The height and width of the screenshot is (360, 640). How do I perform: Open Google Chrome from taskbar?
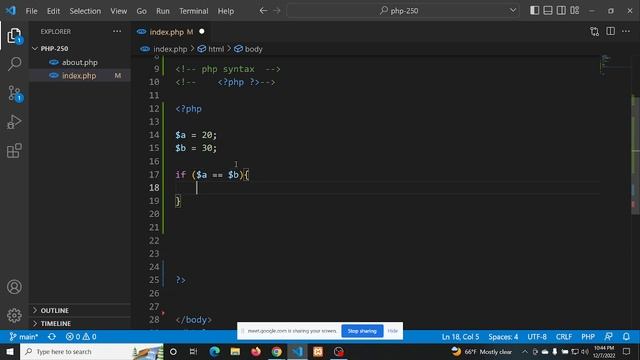pyautogui.click(x=277, y=351)
